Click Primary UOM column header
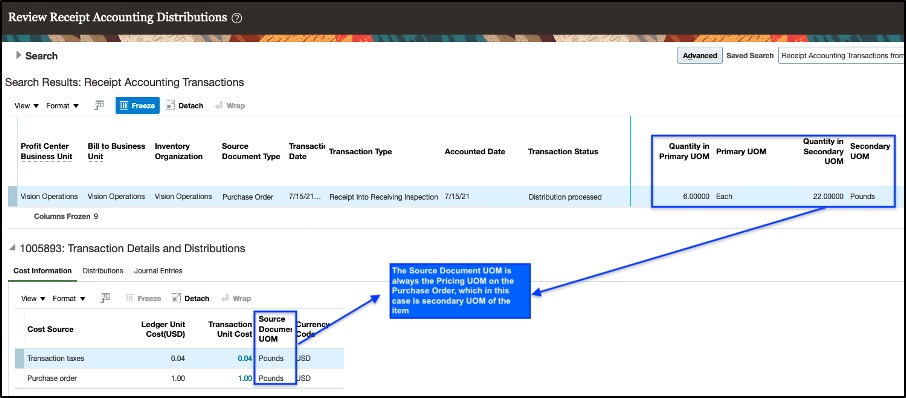This screenshot has height=398, width=906. click(741, 151)
